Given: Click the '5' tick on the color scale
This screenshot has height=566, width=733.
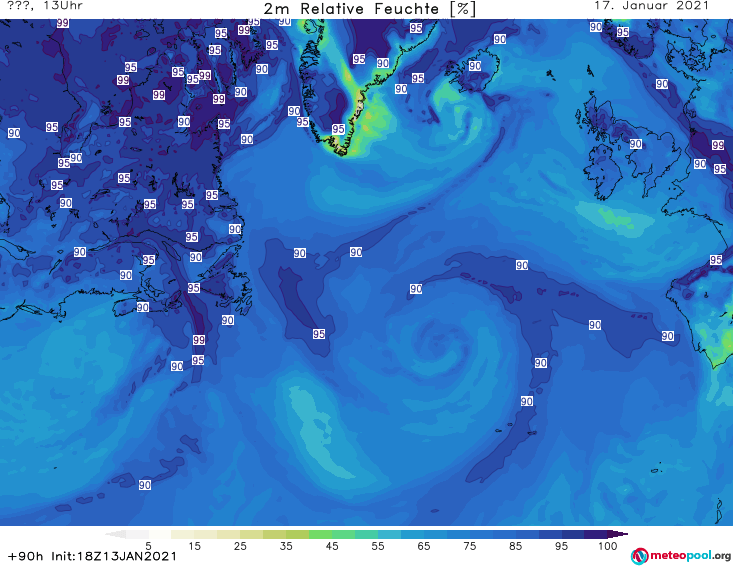Looking at the screenshot, I should click(x=148, y=546).
